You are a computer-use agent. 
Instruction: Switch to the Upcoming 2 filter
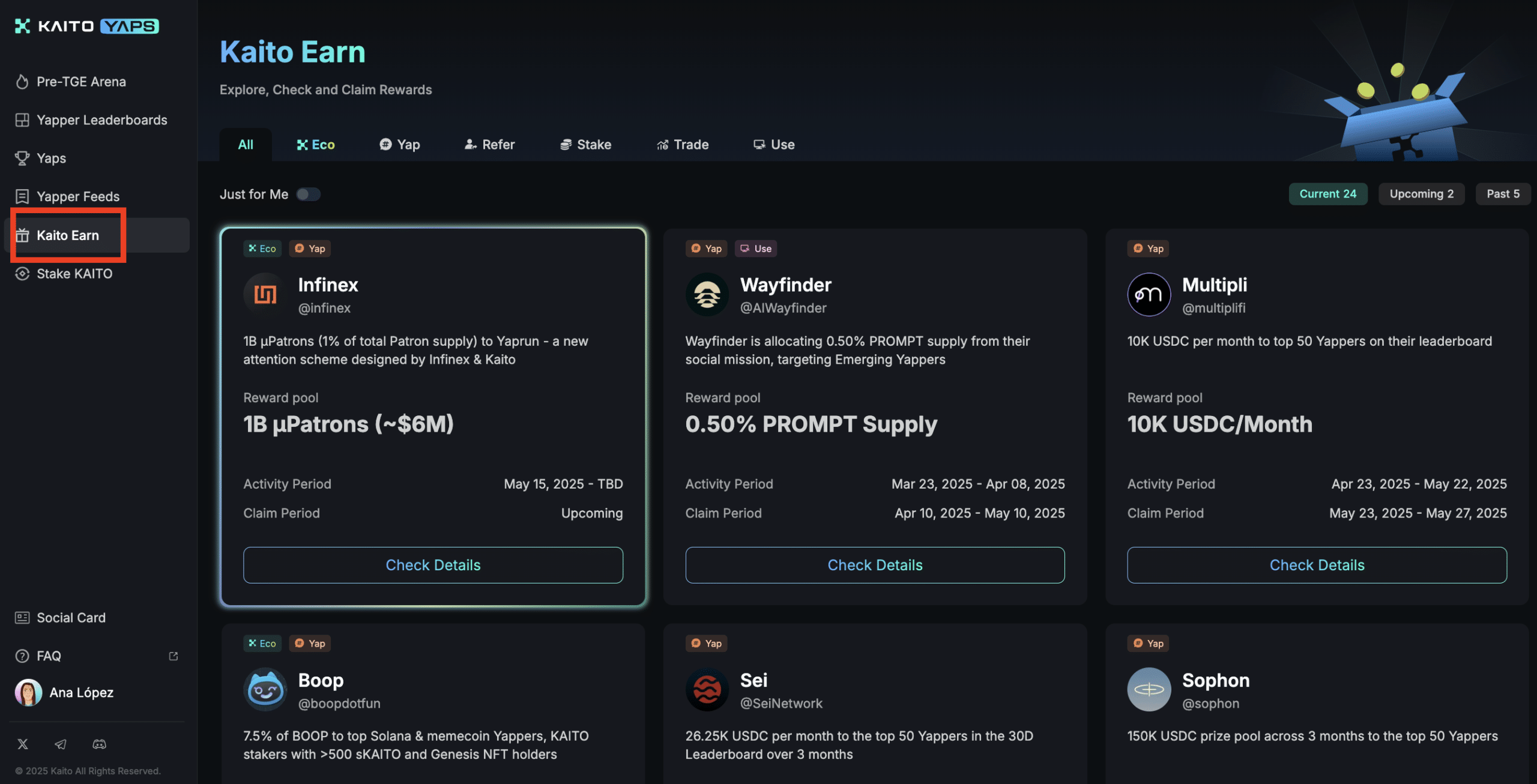pyautogui.click(x=1421, y=193)
